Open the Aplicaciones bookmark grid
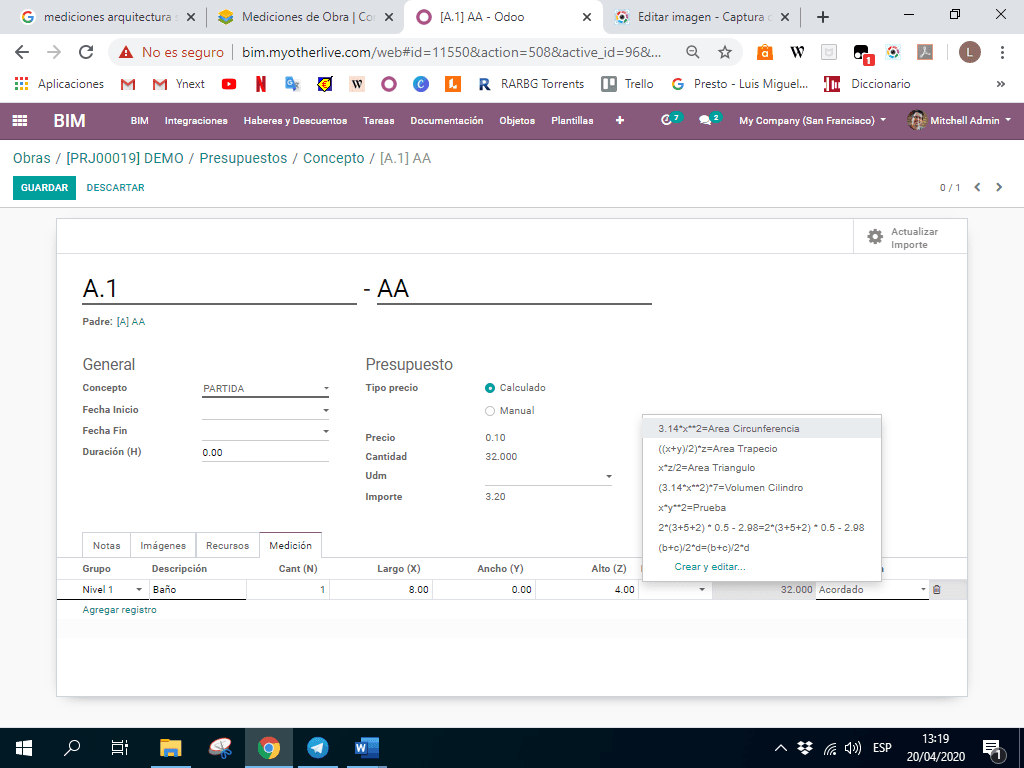1024x768 pixels. [59, 84]
